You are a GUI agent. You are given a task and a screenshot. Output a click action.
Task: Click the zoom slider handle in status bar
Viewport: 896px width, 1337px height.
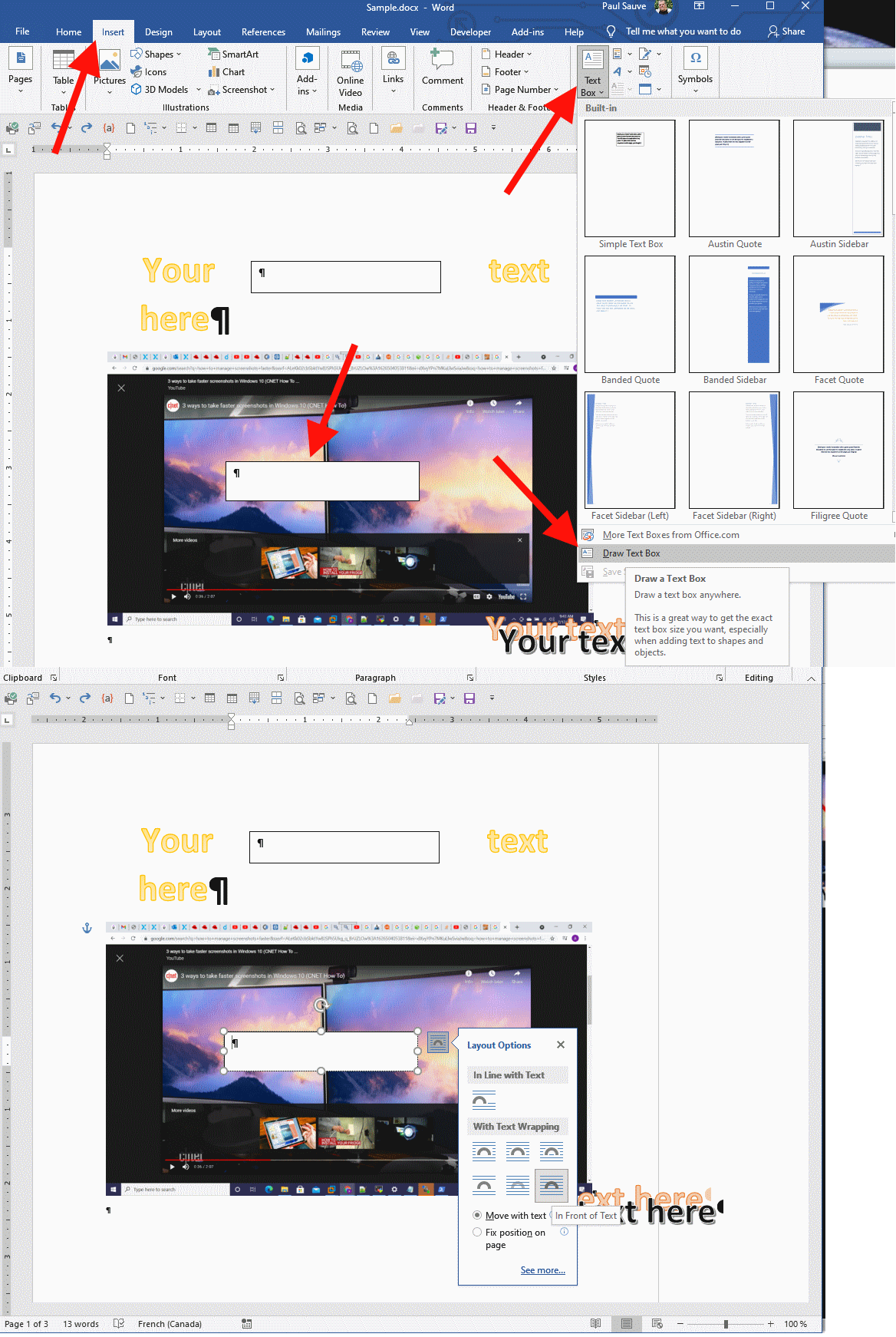726,1324
